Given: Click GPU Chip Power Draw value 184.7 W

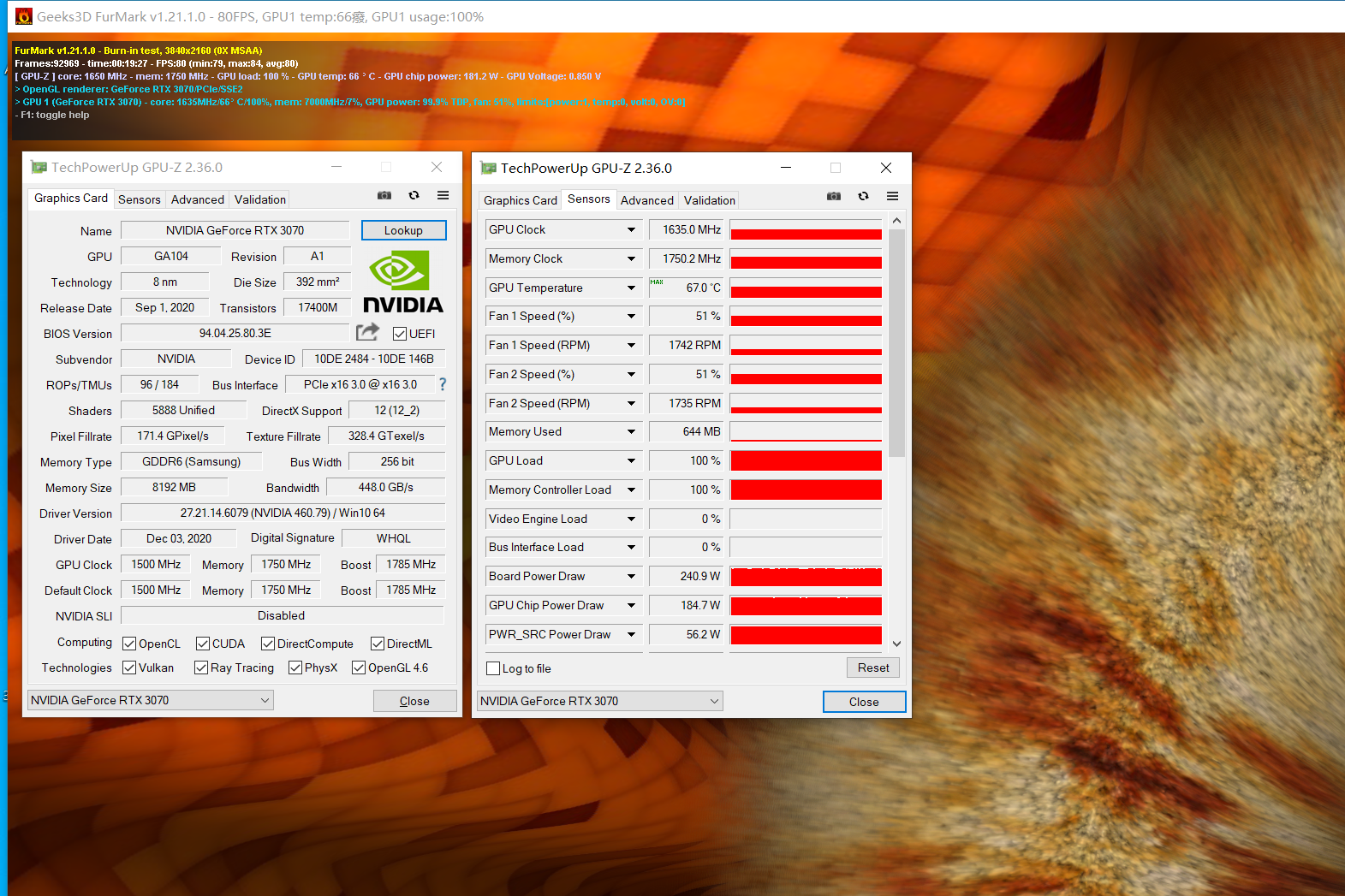Looking at the screenshot, I should tap(686, 605).
